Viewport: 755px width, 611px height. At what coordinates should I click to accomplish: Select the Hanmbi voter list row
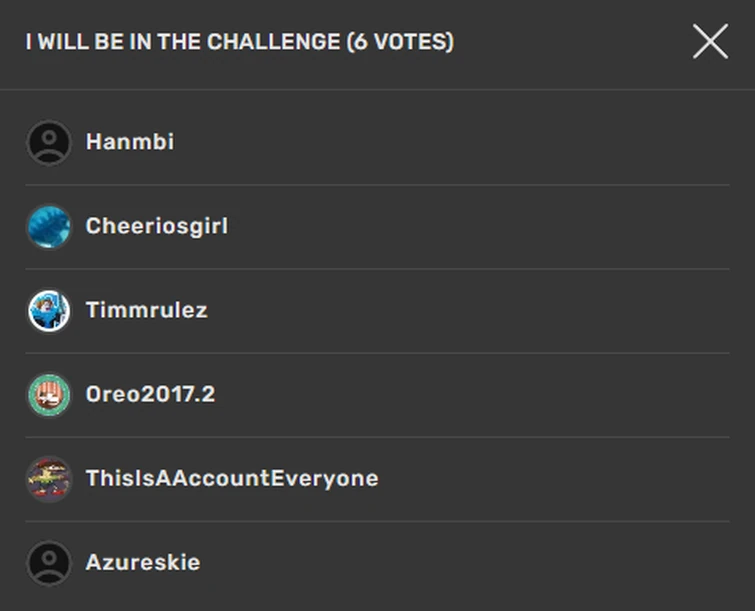(450, 143)
